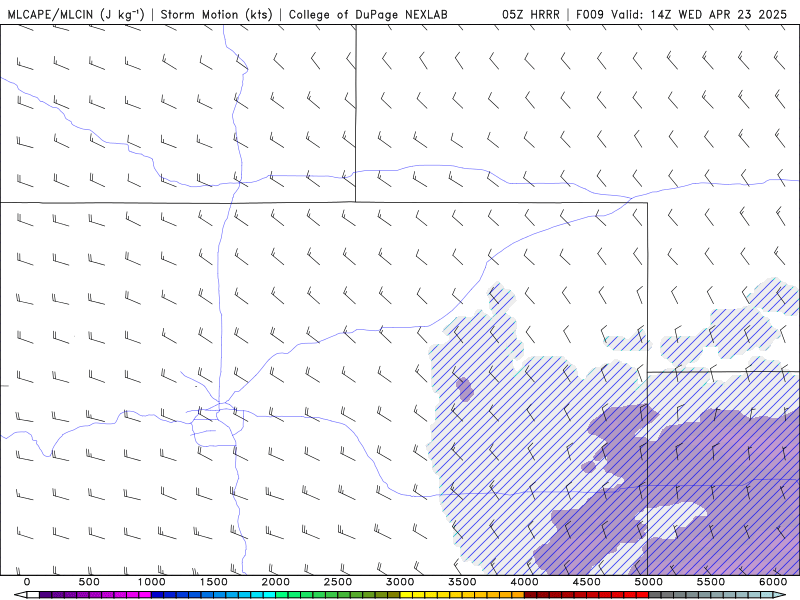Click the white swatch at the color bar start
The width and height of the screenshot is (800, 600).
33,595
